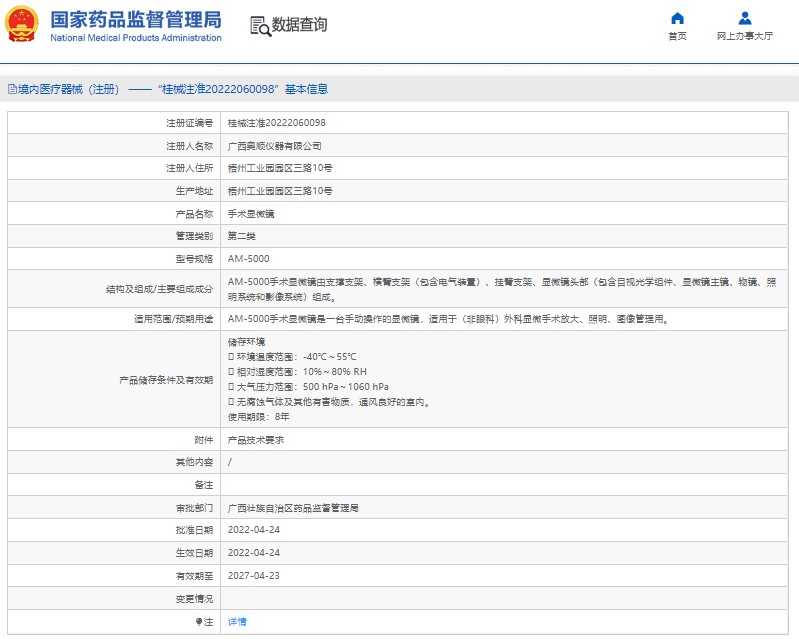Click expiry date value 2027-04-23

pos(253,575)
